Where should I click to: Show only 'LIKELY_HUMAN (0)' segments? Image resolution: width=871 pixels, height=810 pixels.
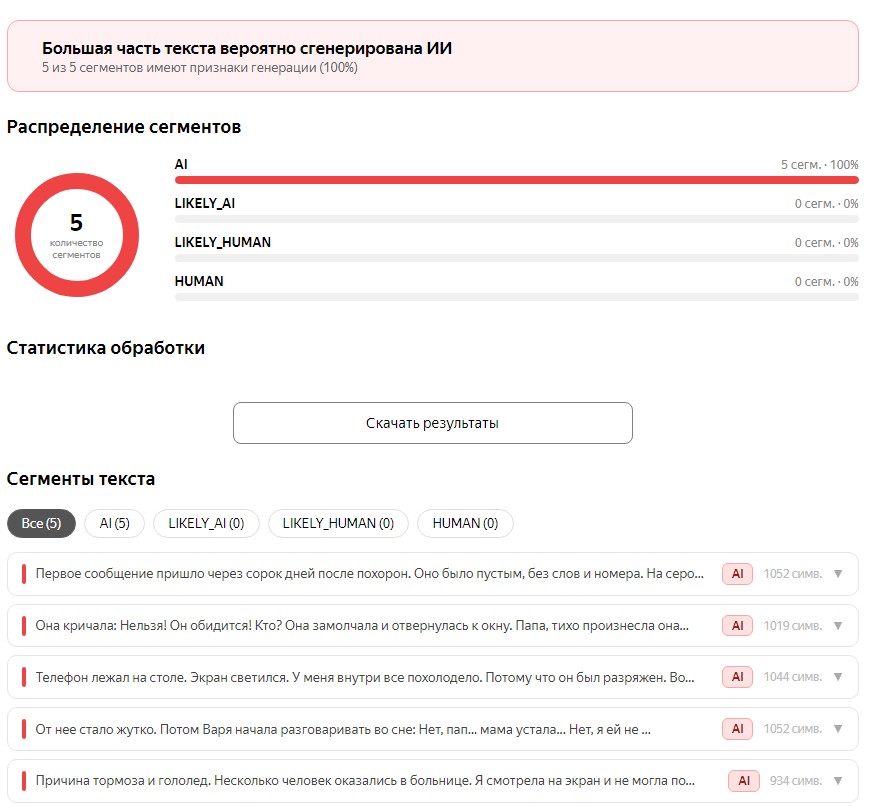tap(338, 523)
